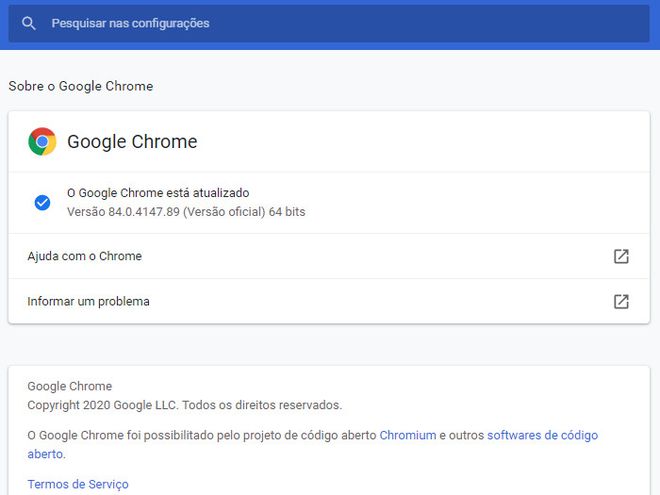Image resolution: width=660 pixels, height=495 pixels.
Task: Click the small Google Chrome label above copyright
Action: (x=69, y=386)
